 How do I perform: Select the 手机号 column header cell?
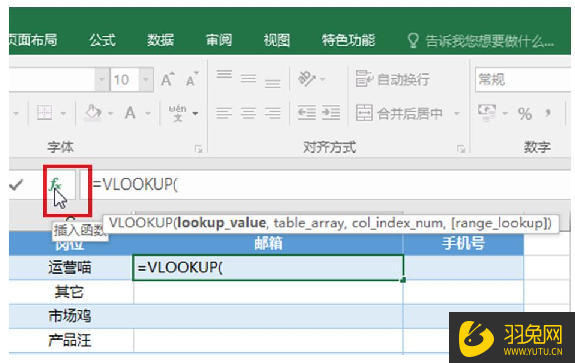[x=463, y=243]
